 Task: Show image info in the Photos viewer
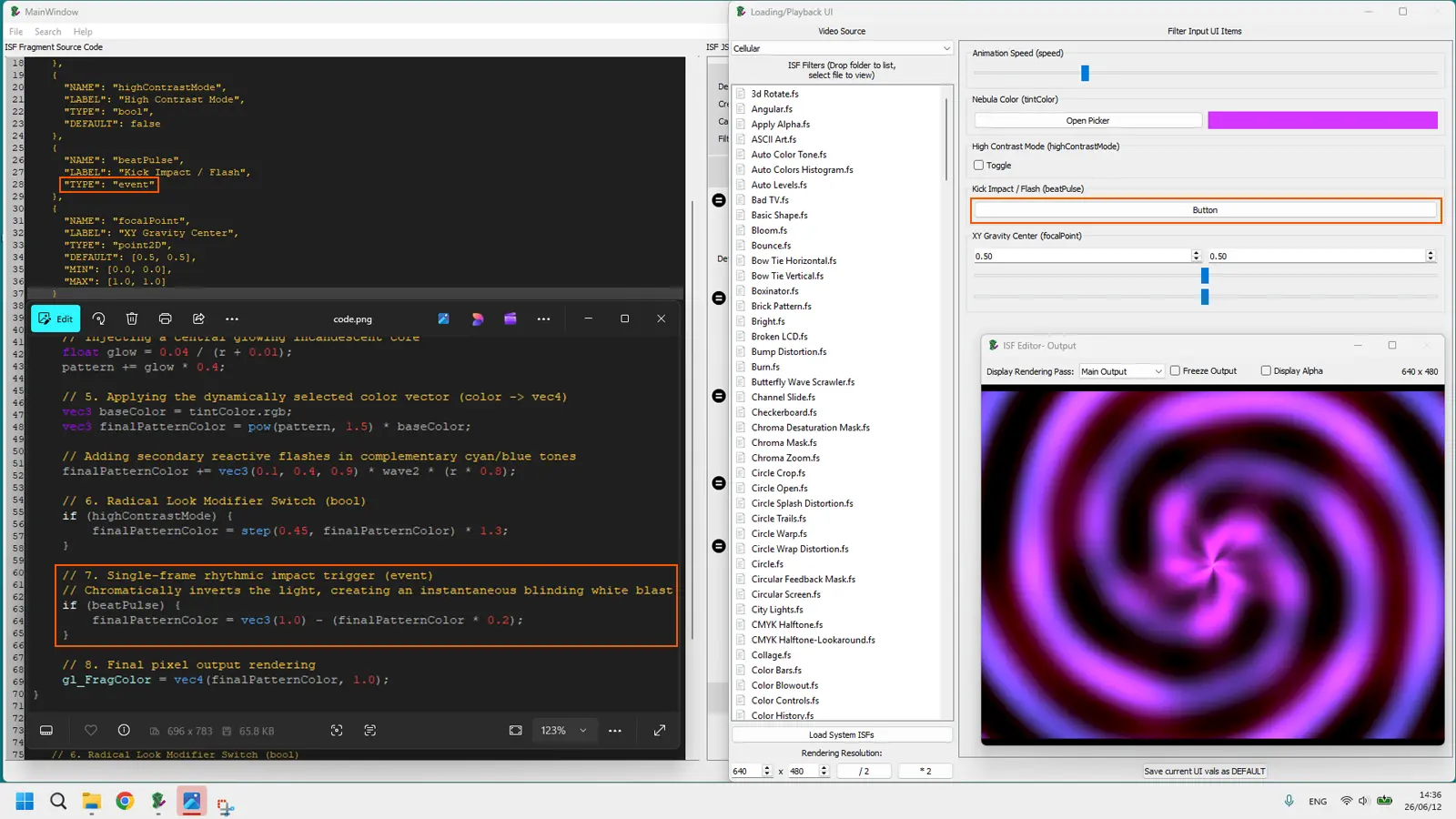point(124,731)
